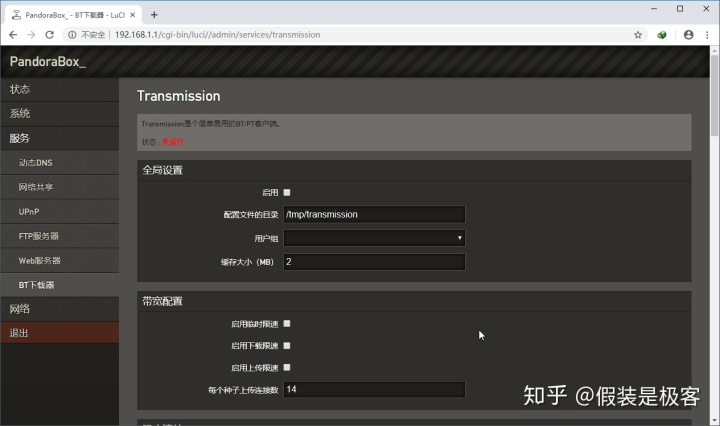Click the 每个种子上传连接数 input field

pos(374,390)
